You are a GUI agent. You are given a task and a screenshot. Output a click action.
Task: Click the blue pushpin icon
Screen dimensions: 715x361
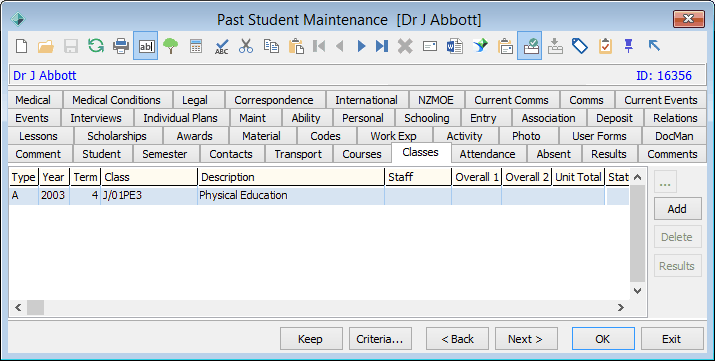[x=629, y=46]
